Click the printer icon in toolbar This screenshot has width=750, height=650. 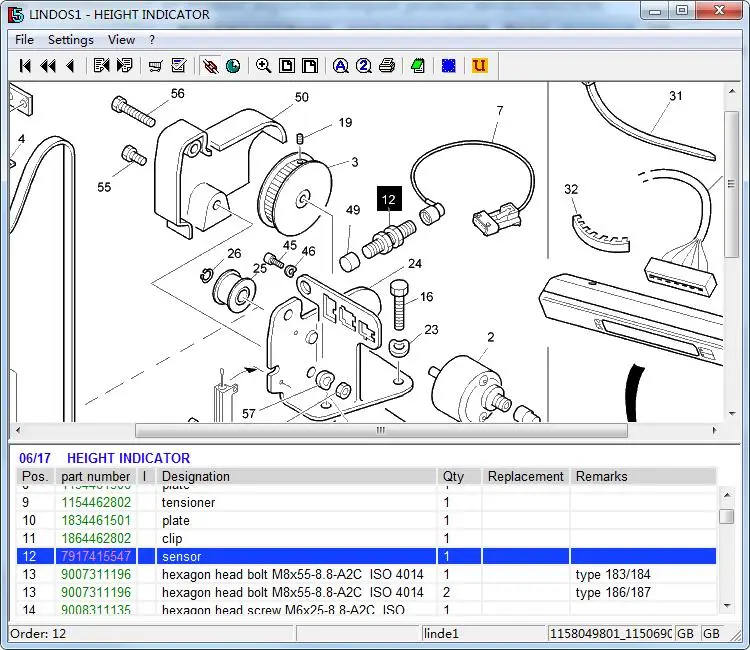[387, 66]
